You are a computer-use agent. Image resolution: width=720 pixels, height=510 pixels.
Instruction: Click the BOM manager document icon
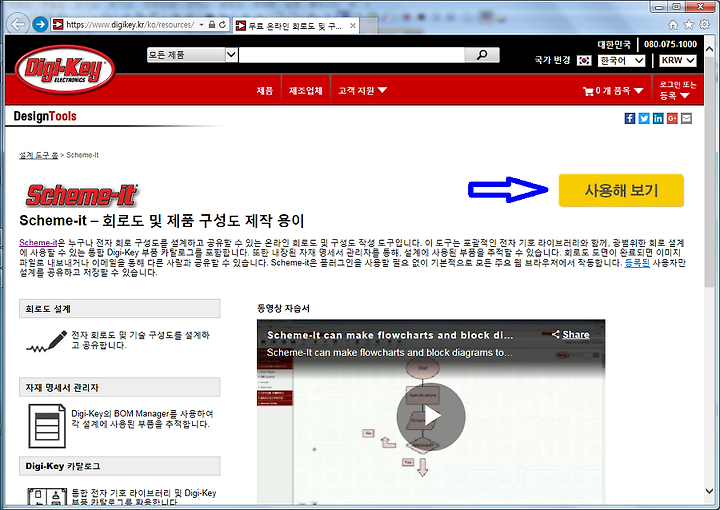pyautogui.click(x=47, y=426)
